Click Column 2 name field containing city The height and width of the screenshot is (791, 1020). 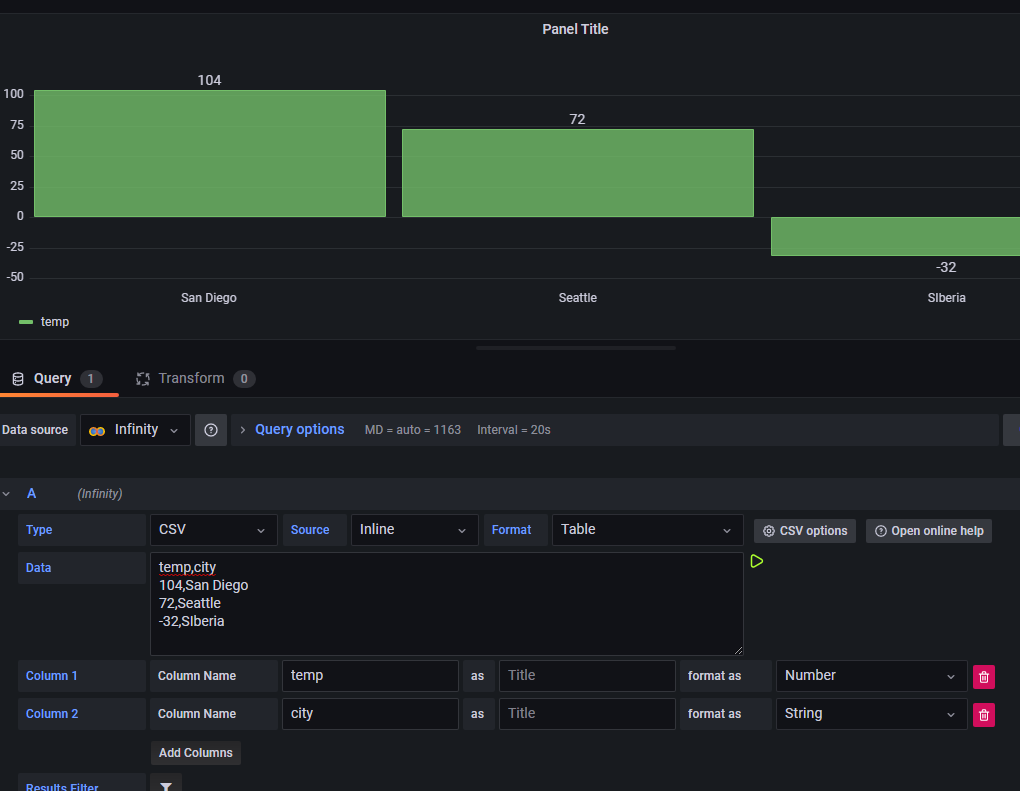click(370, 714)
